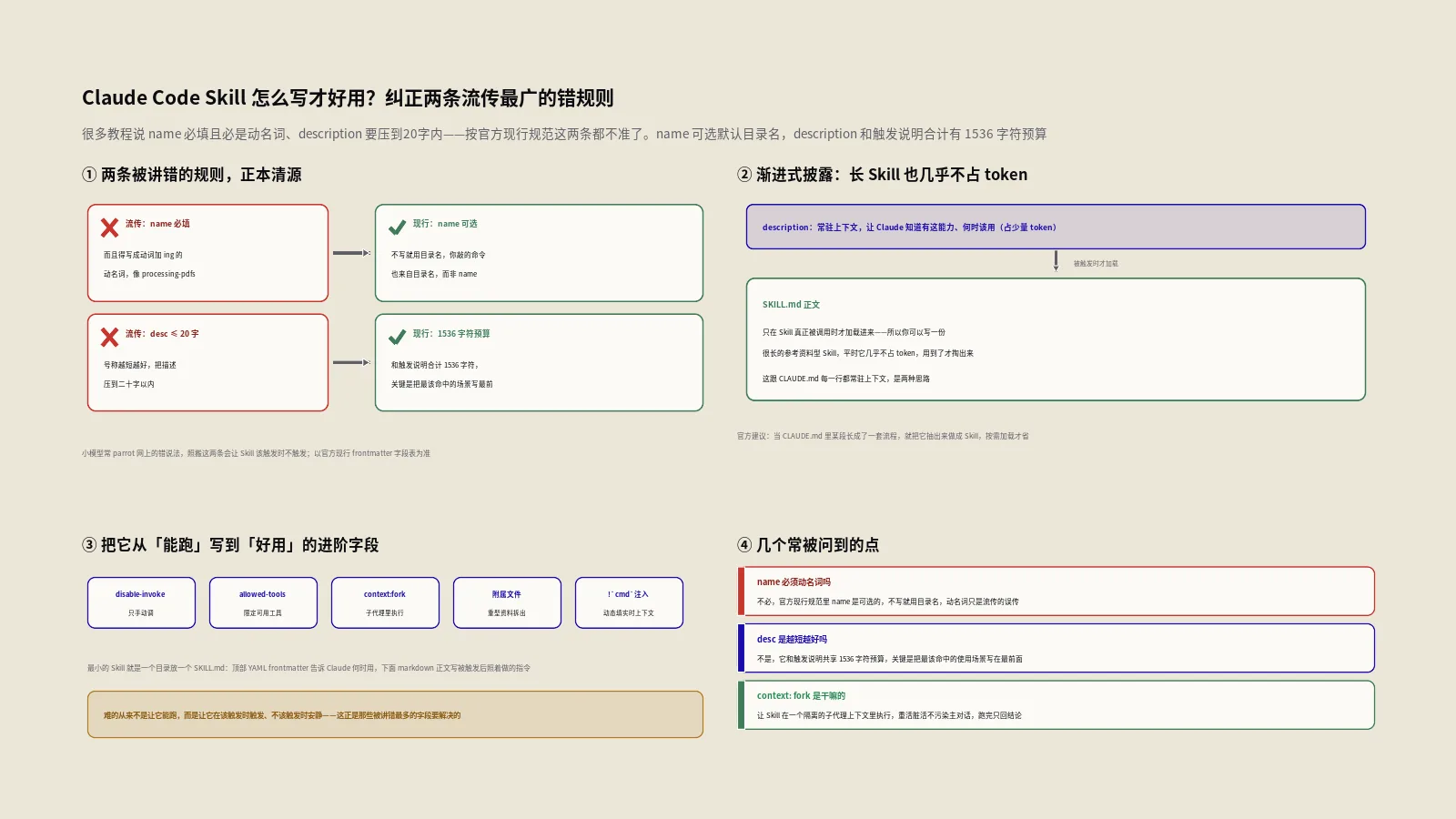This screenshot has width=1456, height=819.
Task: Click heading ③ 把它从「能跑」写到「好用」的进阶字段
Action: coord(230,545)
